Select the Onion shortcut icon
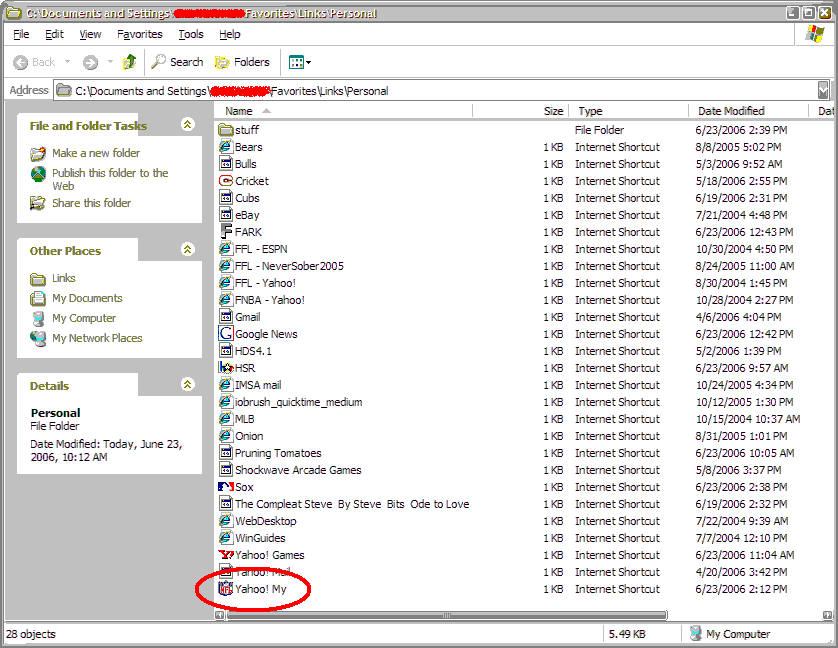Image resolution: width=838 pixels, height=648 pixels. pyautogui.click(x=226, y=436)
